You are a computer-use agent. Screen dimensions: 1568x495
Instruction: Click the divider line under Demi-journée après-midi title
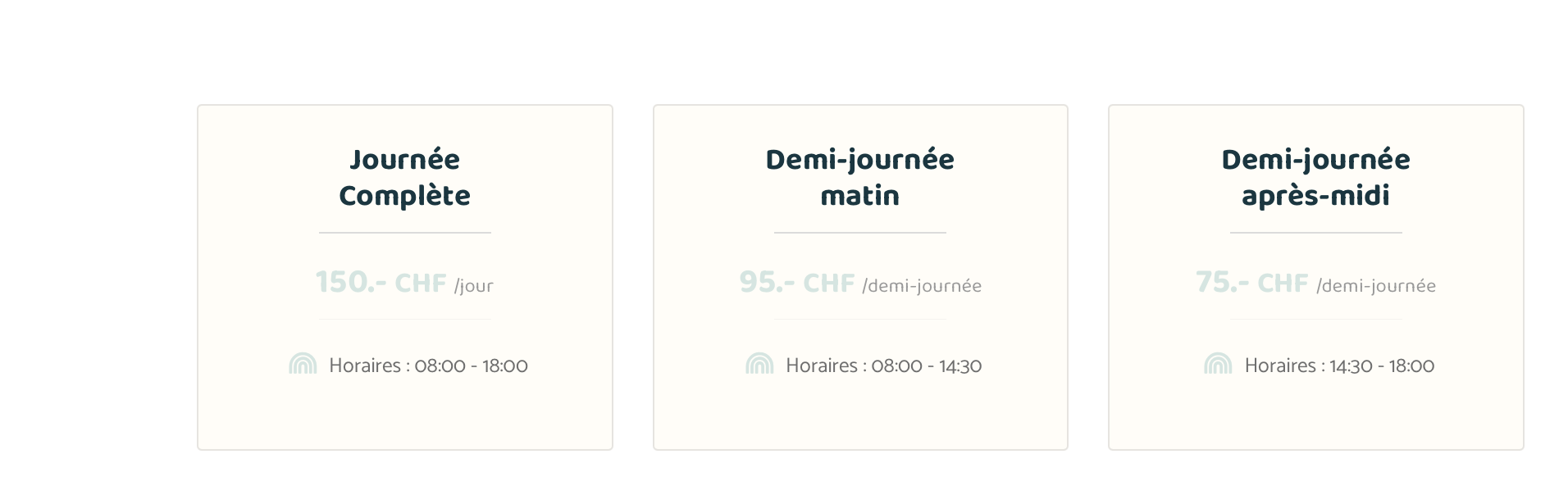click(x=1315, y=233)
